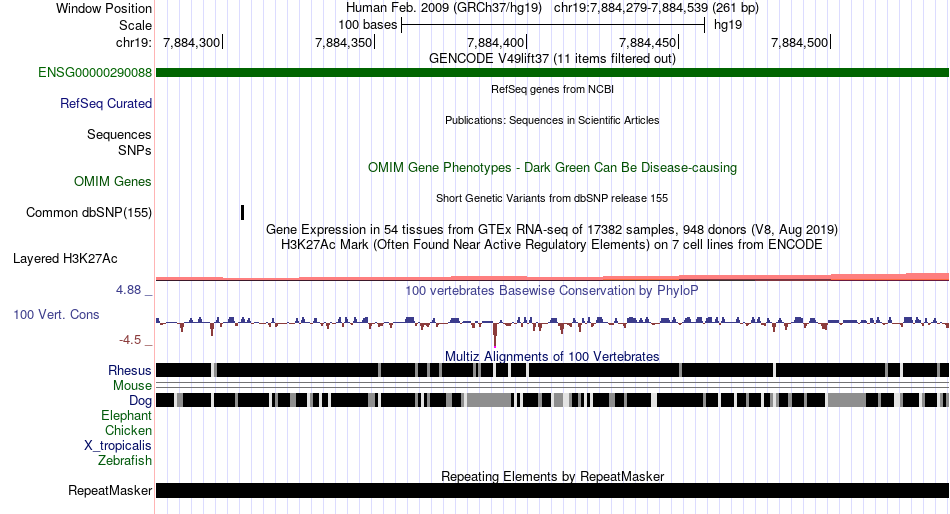Click the Mouse alignment label
This screenshot has height=514, width=950.
tap(132, 386)
